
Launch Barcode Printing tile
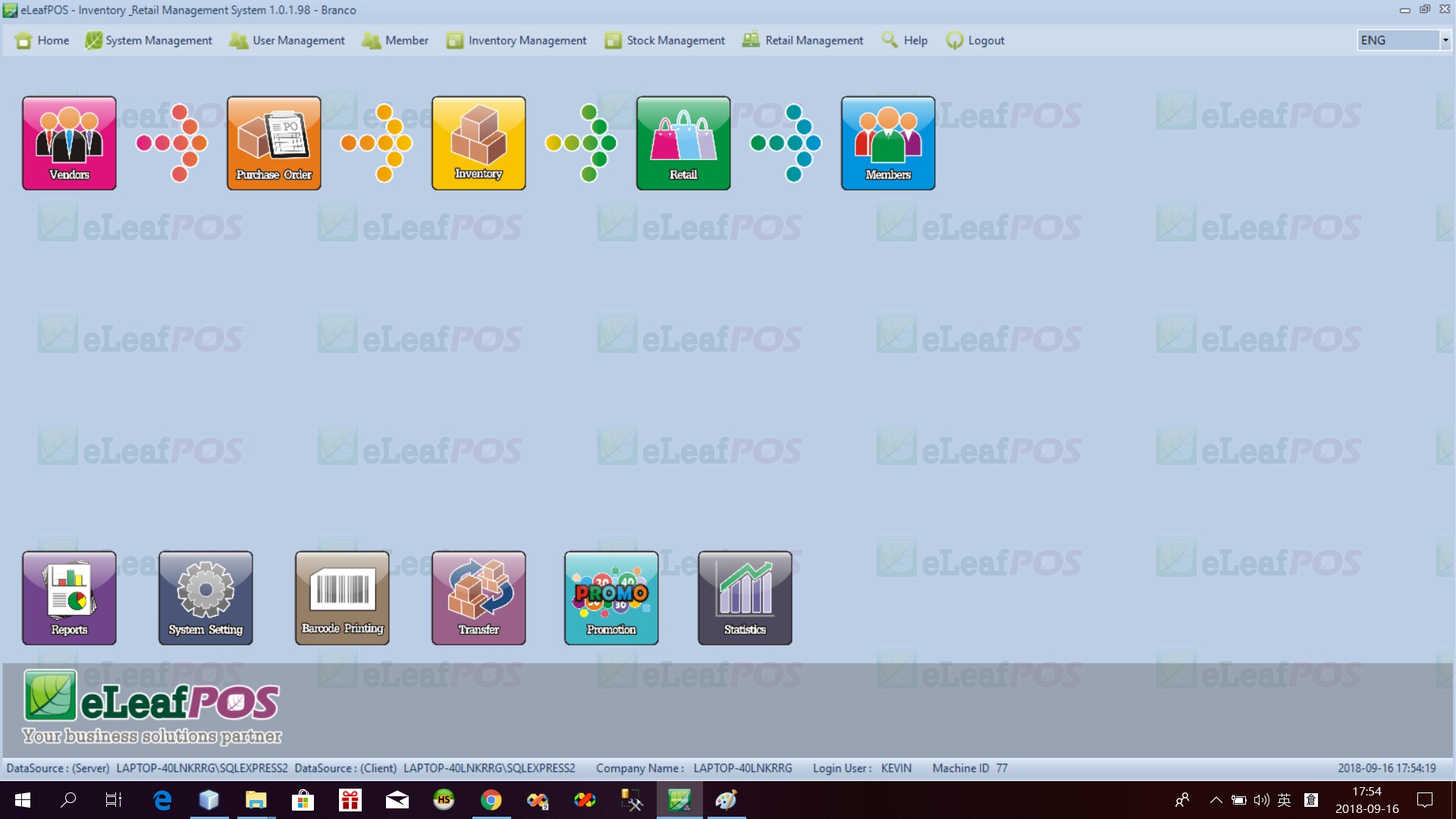click(342, 598)
